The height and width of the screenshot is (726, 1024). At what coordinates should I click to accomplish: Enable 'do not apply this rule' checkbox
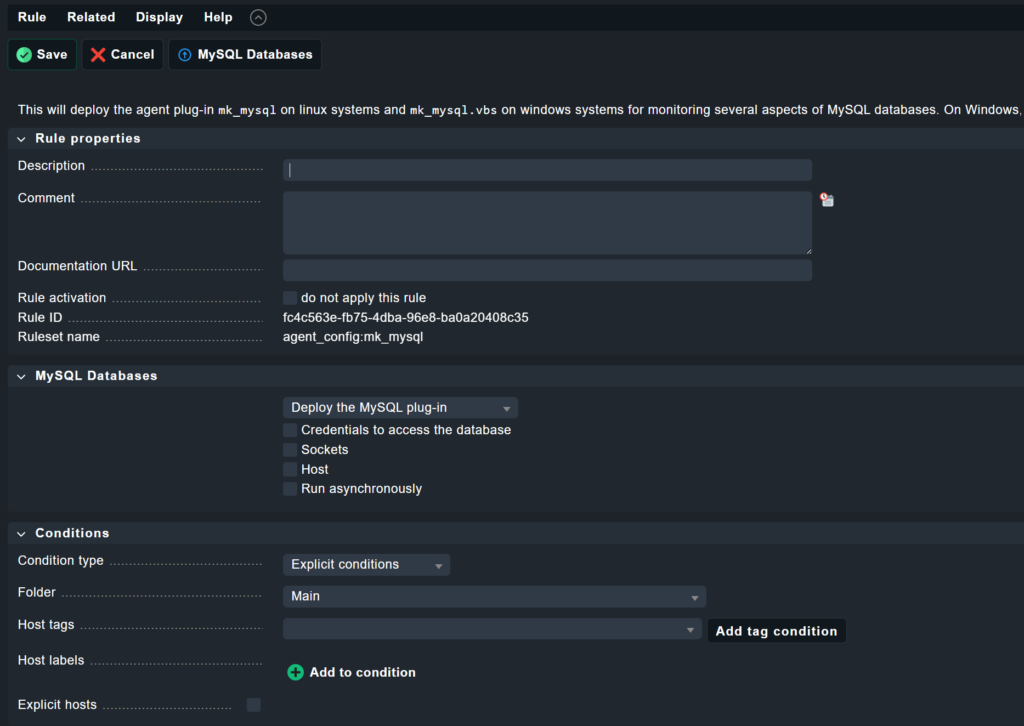pos(290,298)
